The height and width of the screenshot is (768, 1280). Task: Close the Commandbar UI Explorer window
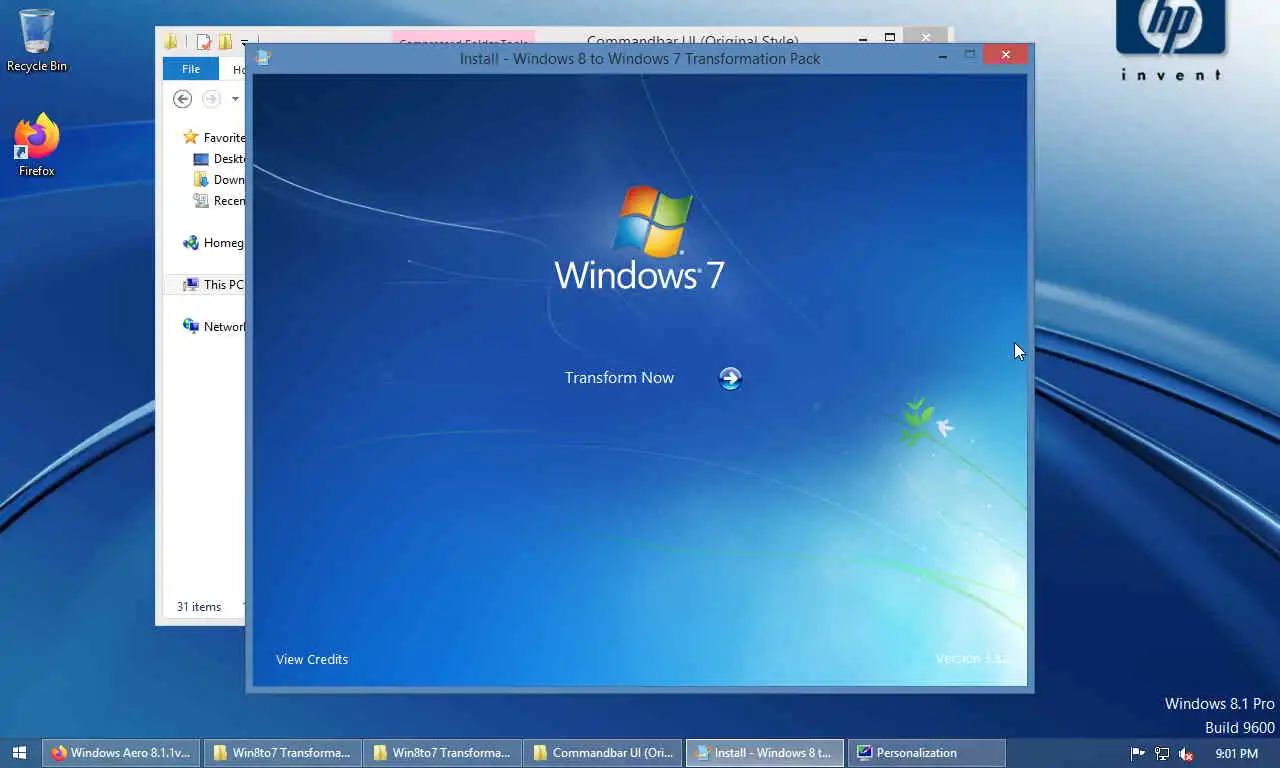[926, 37]
